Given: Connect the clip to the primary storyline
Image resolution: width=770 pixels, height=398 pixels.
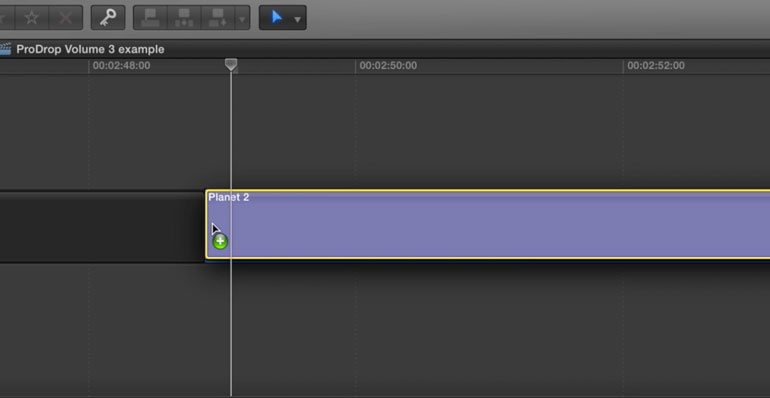Looking at the screenshot, I should (150, 18).
